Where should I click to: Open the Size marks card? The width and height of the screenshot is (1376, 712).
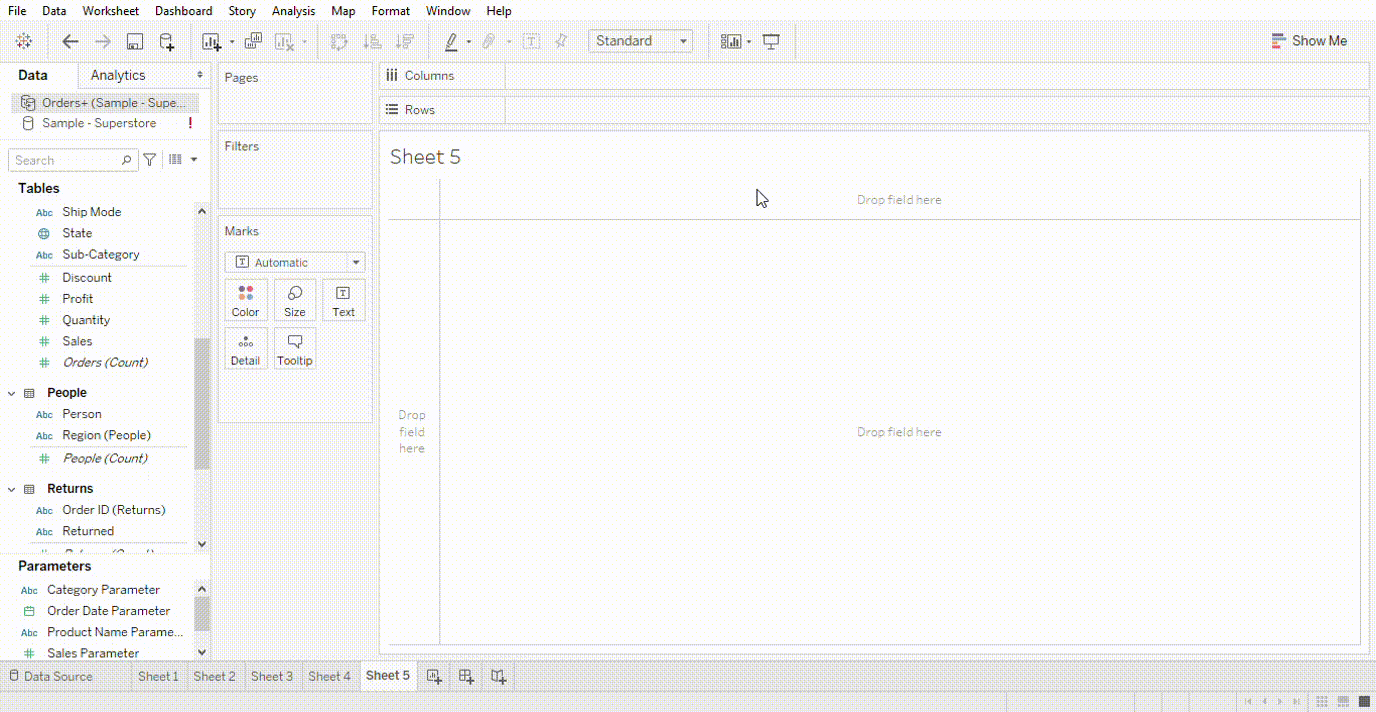[295, 300]
